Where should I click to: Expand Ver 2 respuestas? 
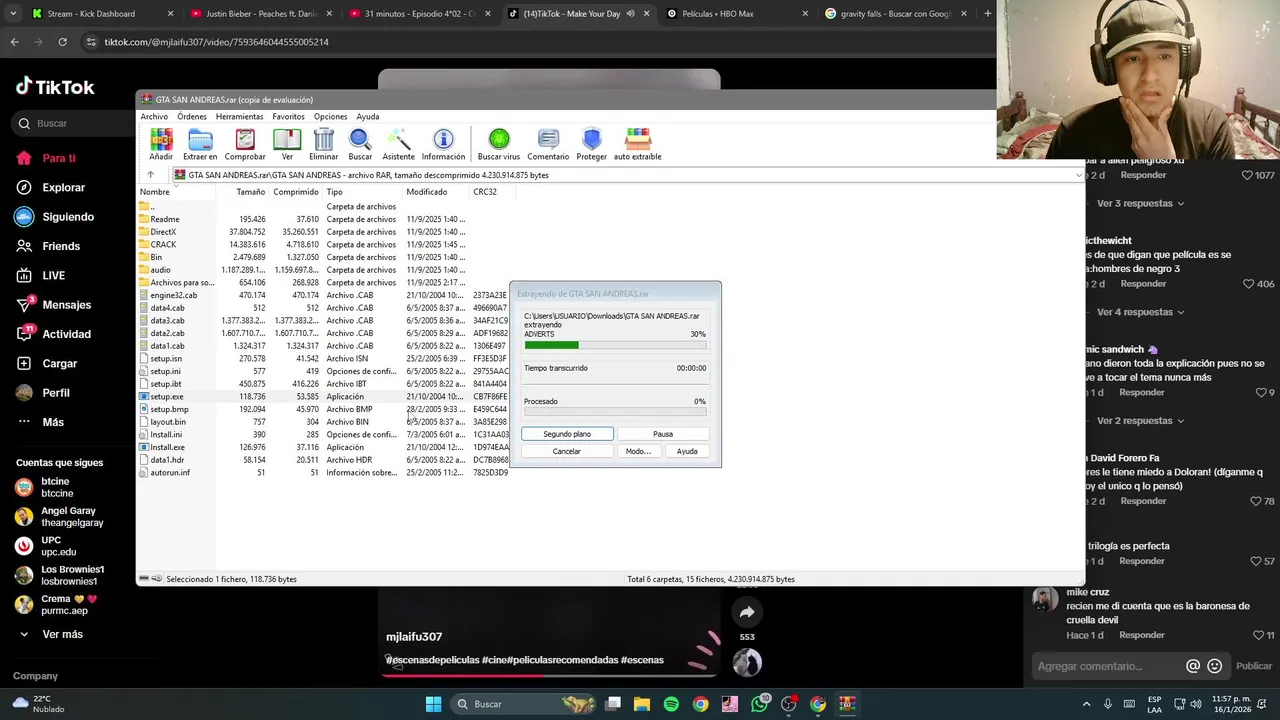pyautogui.click(x=1140, y=420)
